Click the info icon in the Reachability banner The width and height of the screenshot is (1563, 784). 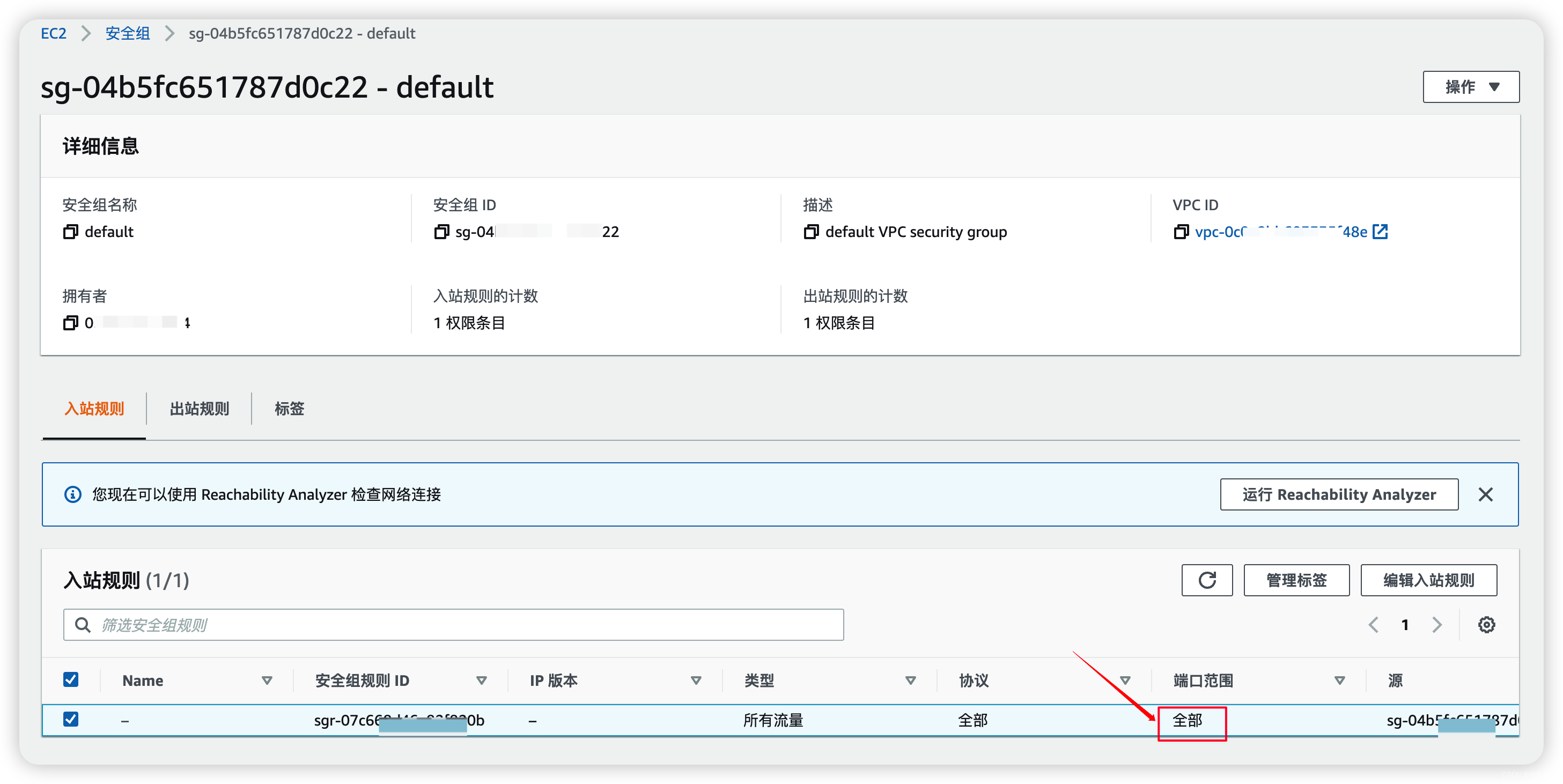(x=73, y=494)
